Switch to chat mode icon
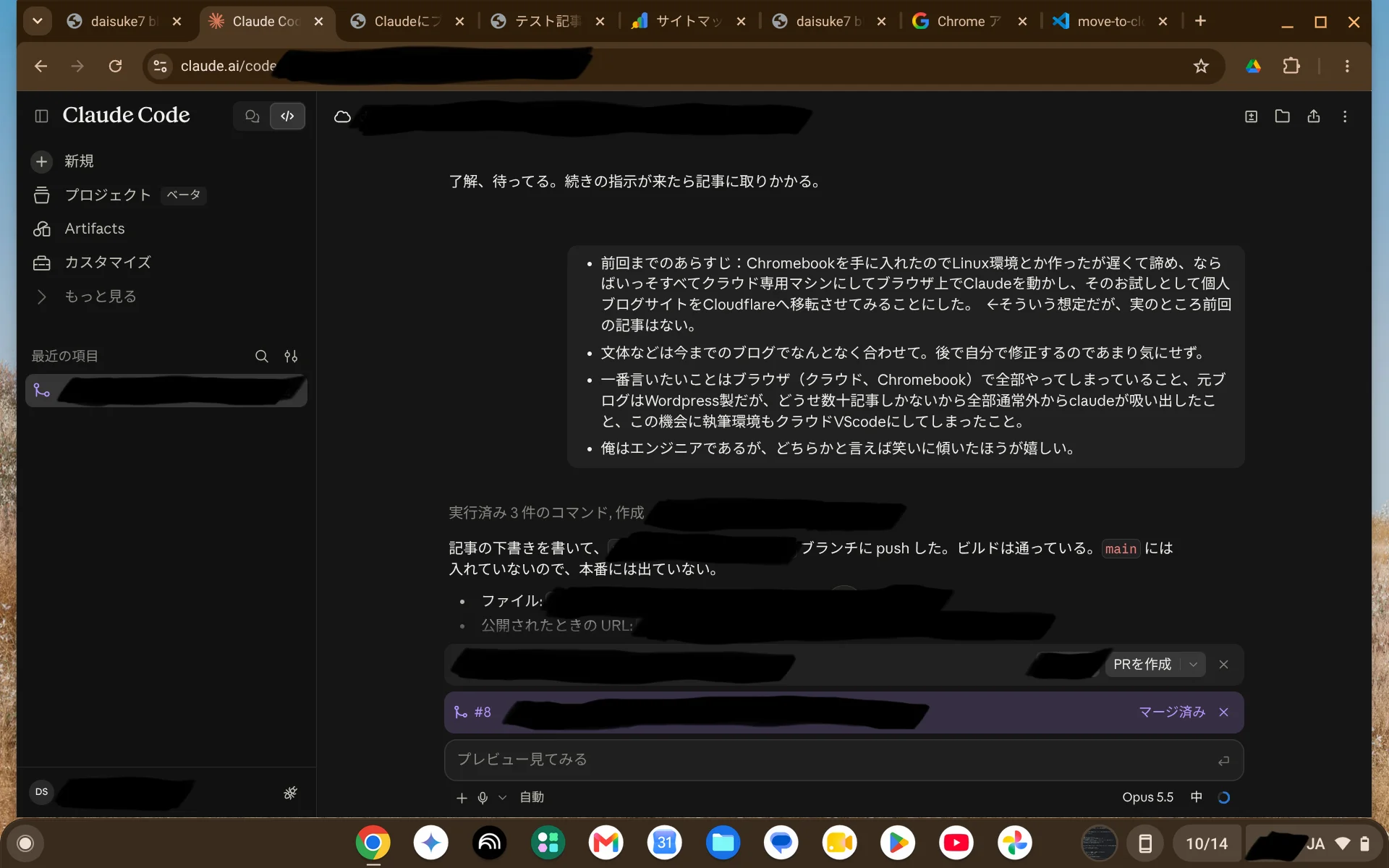Screen dimensions: 1389x868 (252, 116)
